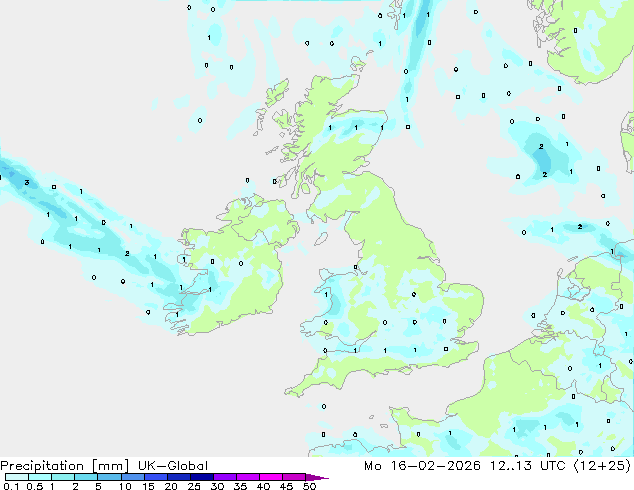This screenshot has width=634, height=490.
Task: Select the 1–2 mm legend color swatch
Action: [63, 477]
